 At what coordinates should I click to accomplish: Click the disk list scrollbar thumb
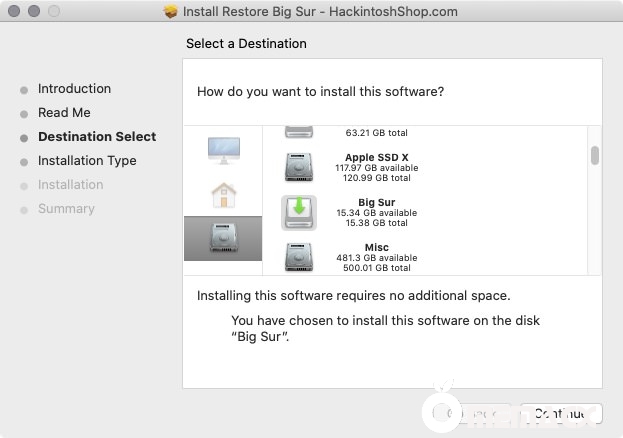coord(594,155)
